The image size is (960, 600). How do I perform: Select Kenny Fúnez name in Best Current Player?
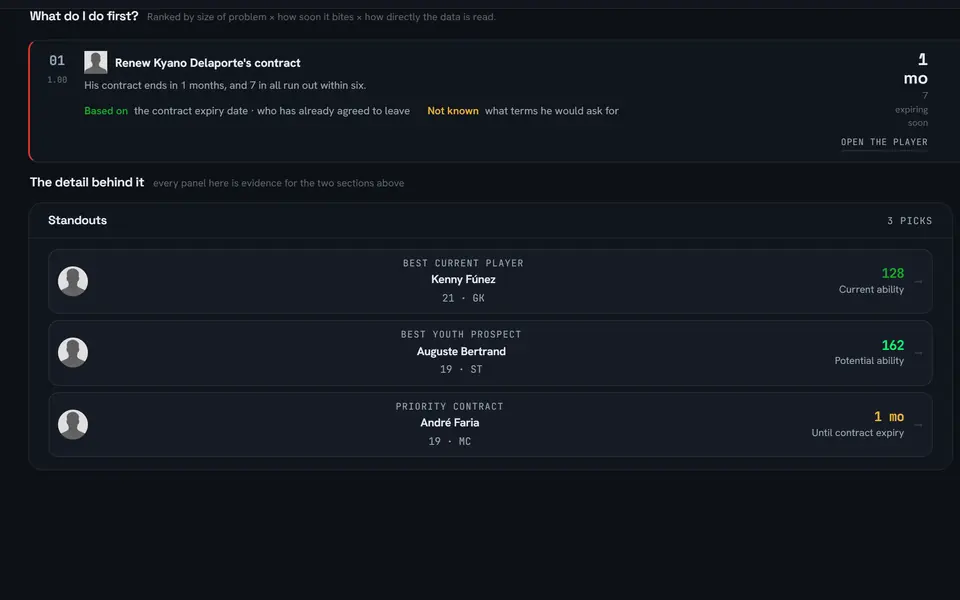pyautogui.click(x=463, y=279)
